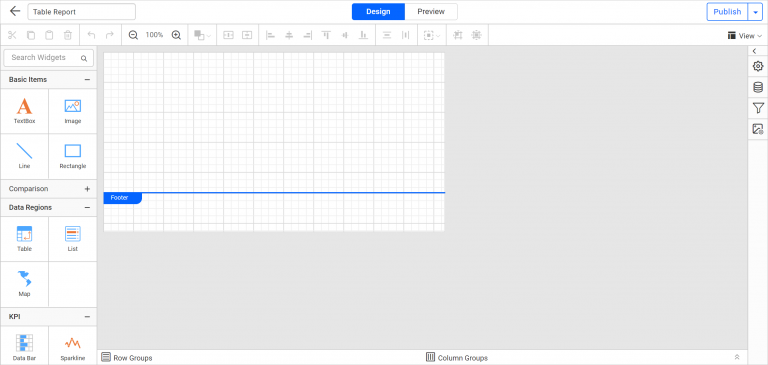Expand the Comparison section

(87, 189)
